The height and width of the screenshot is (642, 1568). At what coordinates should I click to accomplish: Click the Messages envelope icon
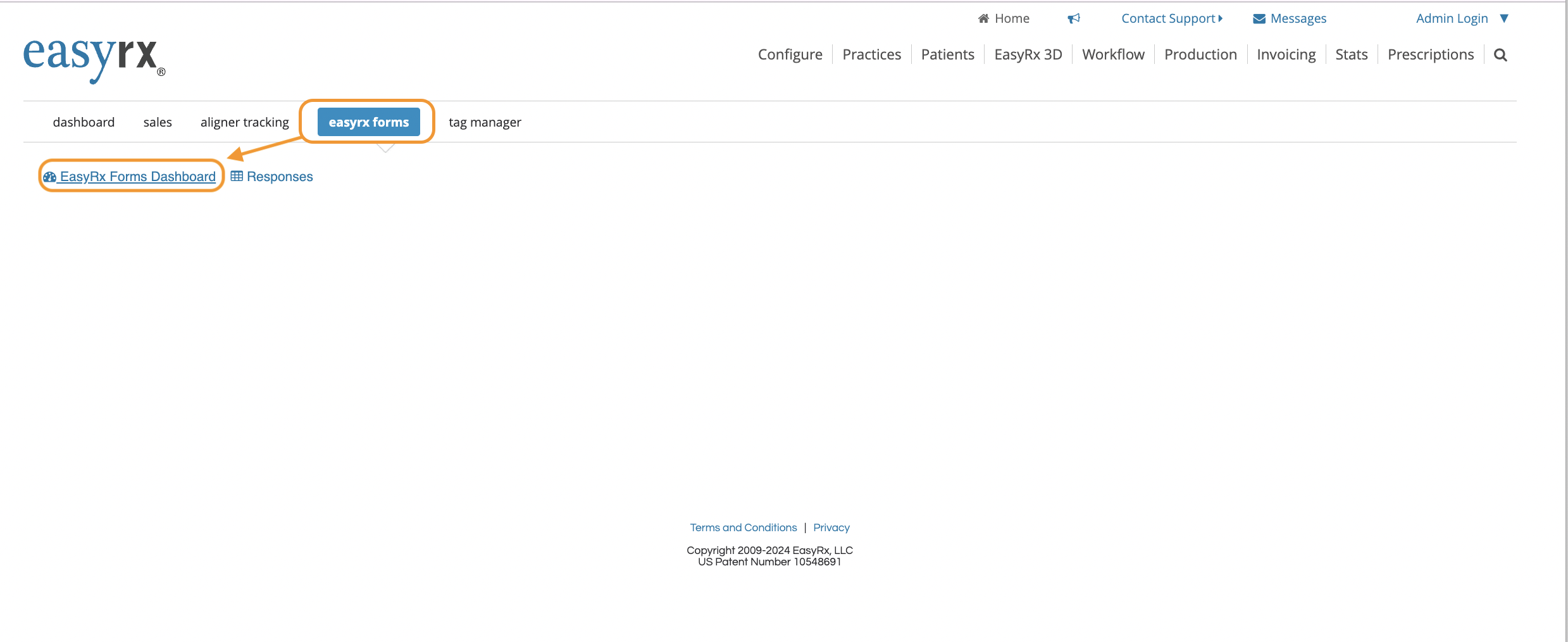click(x=1259, y=19)
